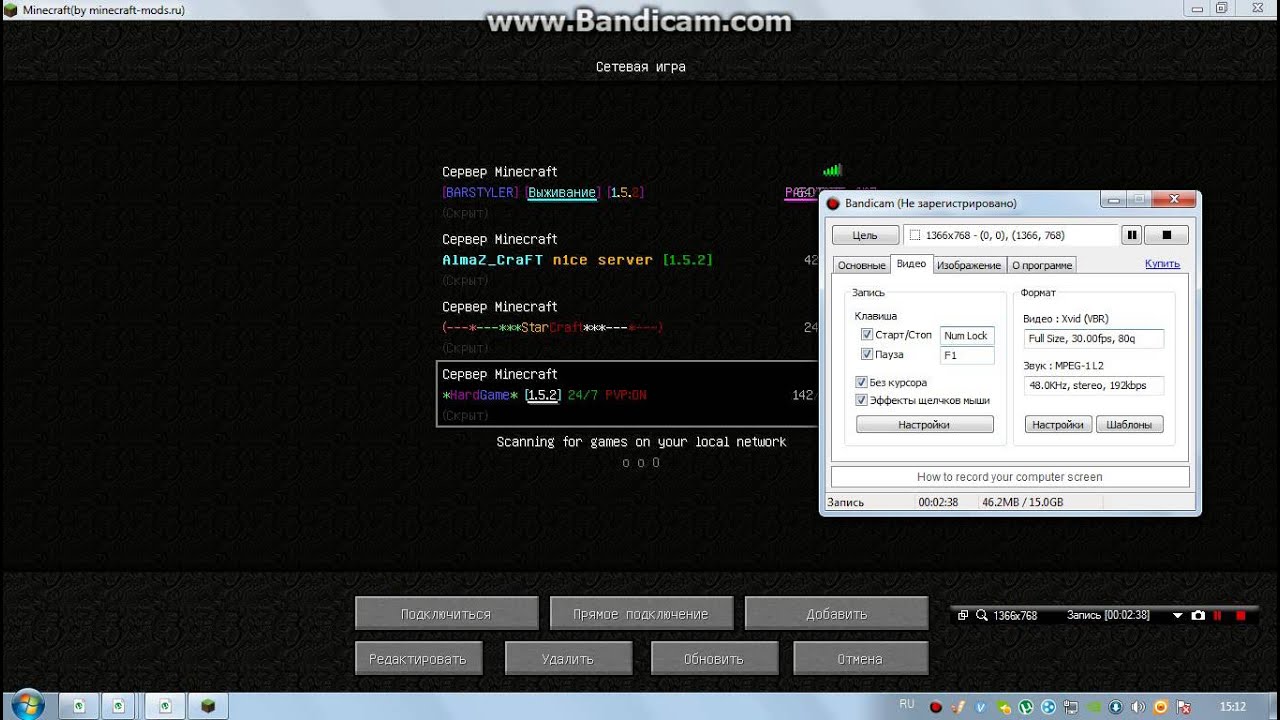Uncheck the Пауза hotkey checkbox

point(867,354)
